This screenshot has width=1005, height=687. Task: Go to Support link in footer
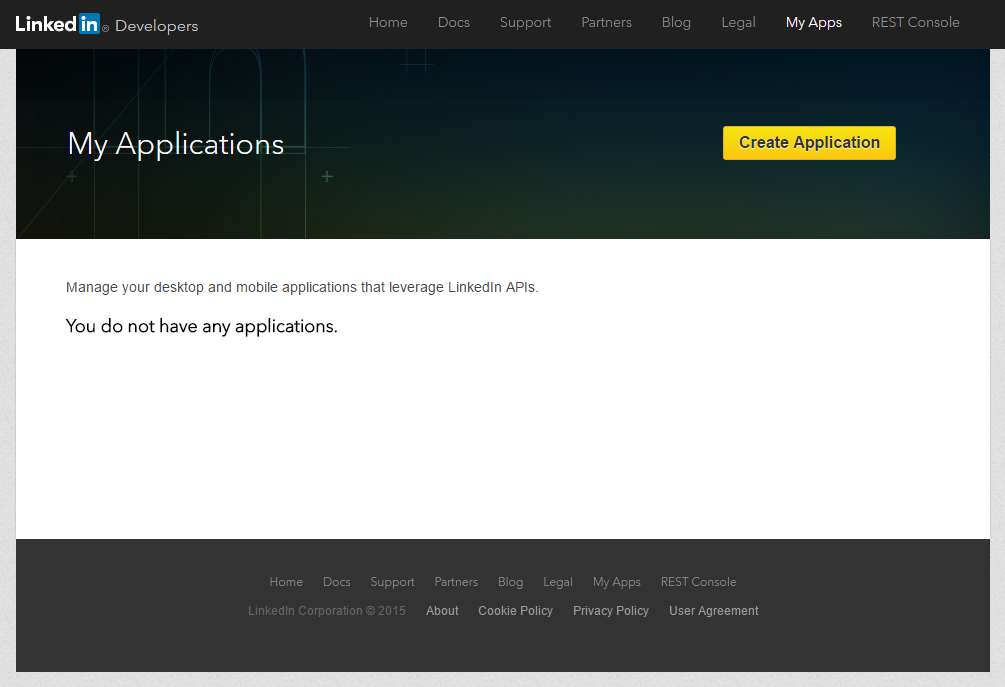(392, 582)
